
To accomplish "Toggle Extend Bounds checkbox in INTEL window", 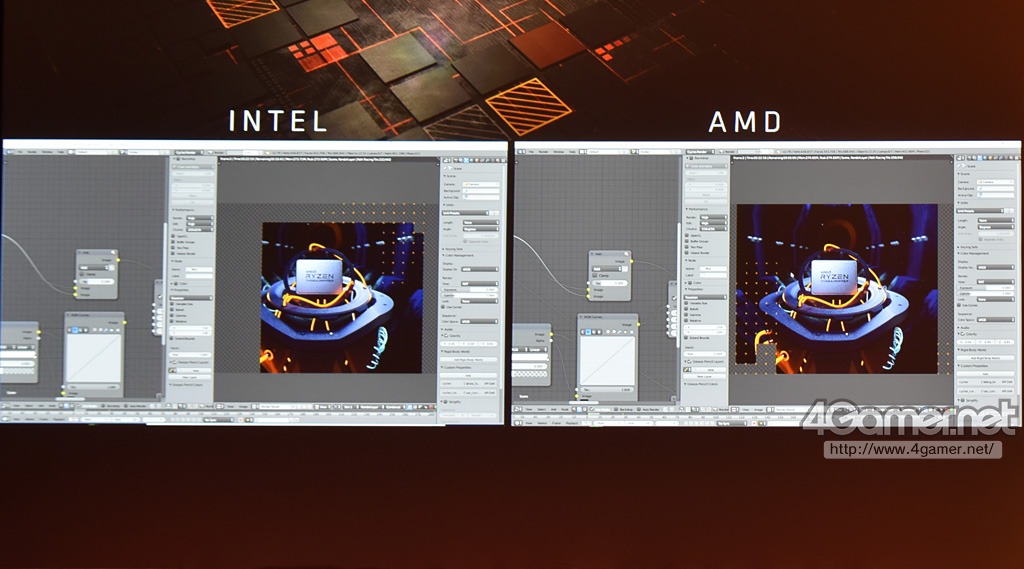I will pyautogui.click(x=171, y=338).
